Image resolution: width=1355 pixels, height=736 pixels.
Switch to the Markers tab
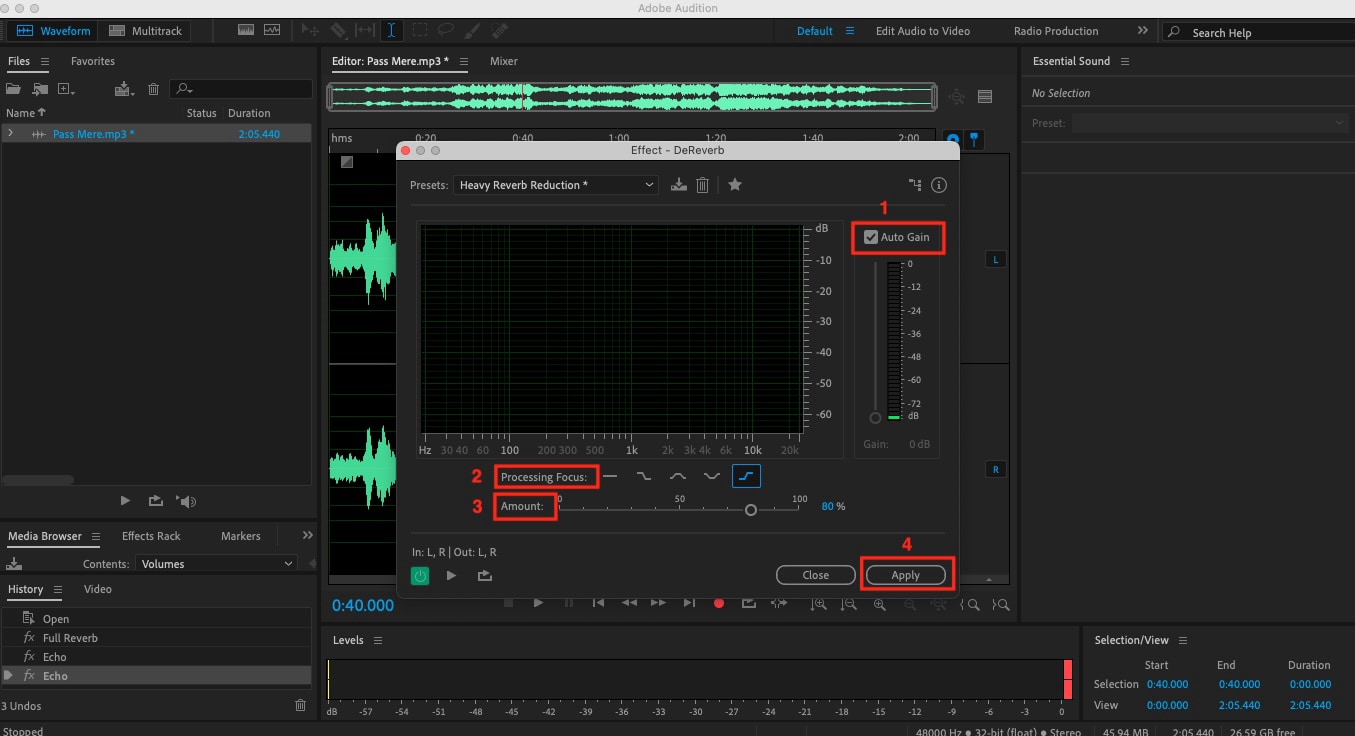pos(241,536)
